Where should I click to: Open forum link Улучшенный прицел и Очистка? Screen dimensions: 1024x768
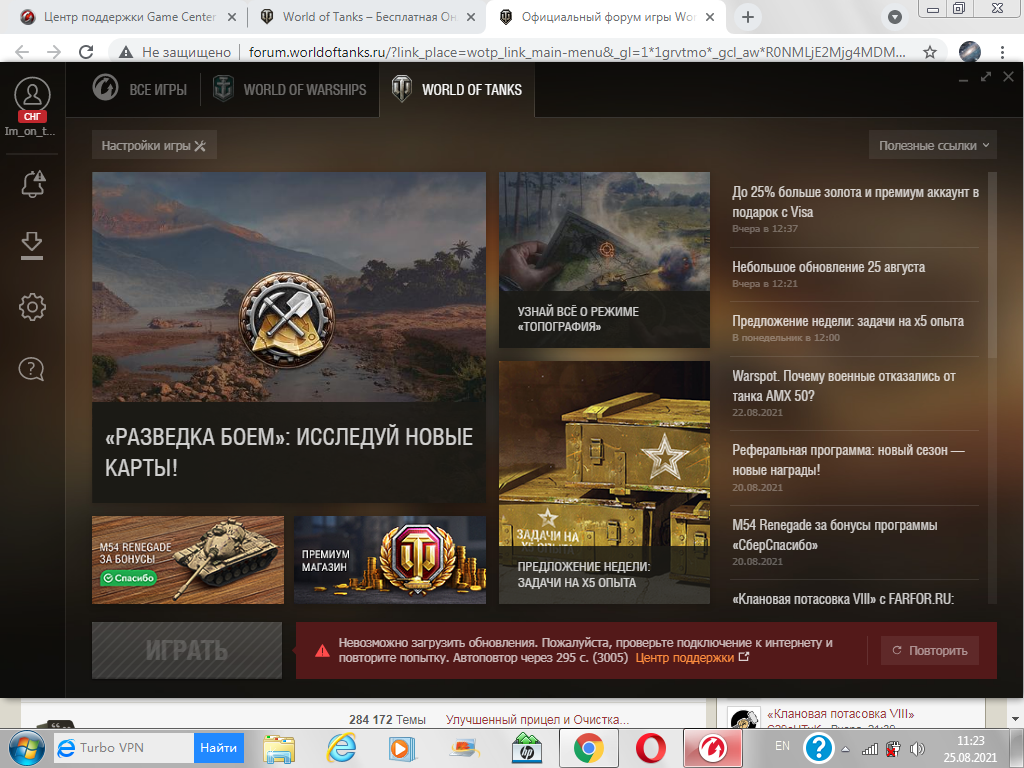coord(537,719)
